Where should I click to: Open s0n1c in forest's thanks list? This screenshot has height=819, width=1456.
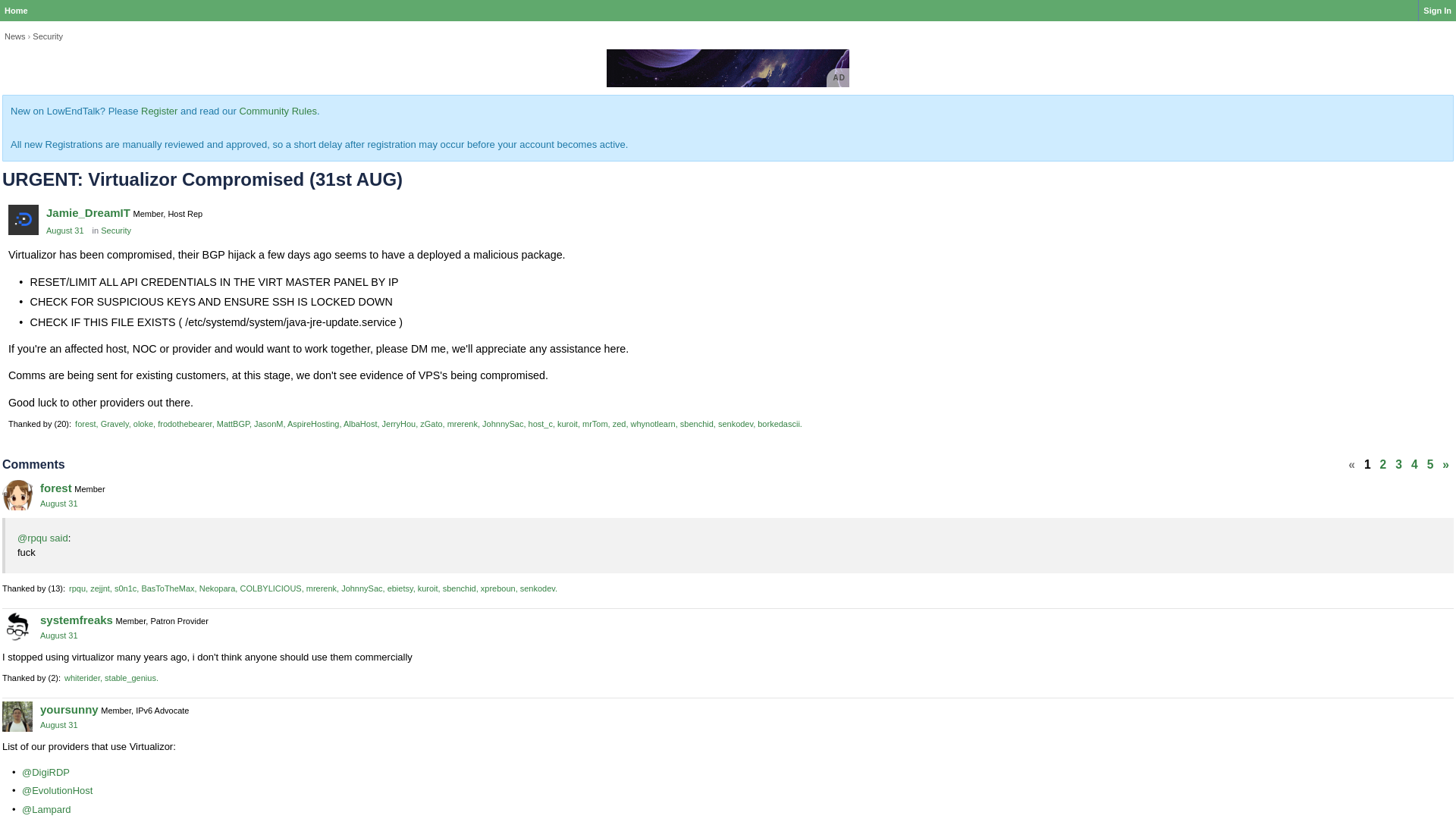[126, 588]
